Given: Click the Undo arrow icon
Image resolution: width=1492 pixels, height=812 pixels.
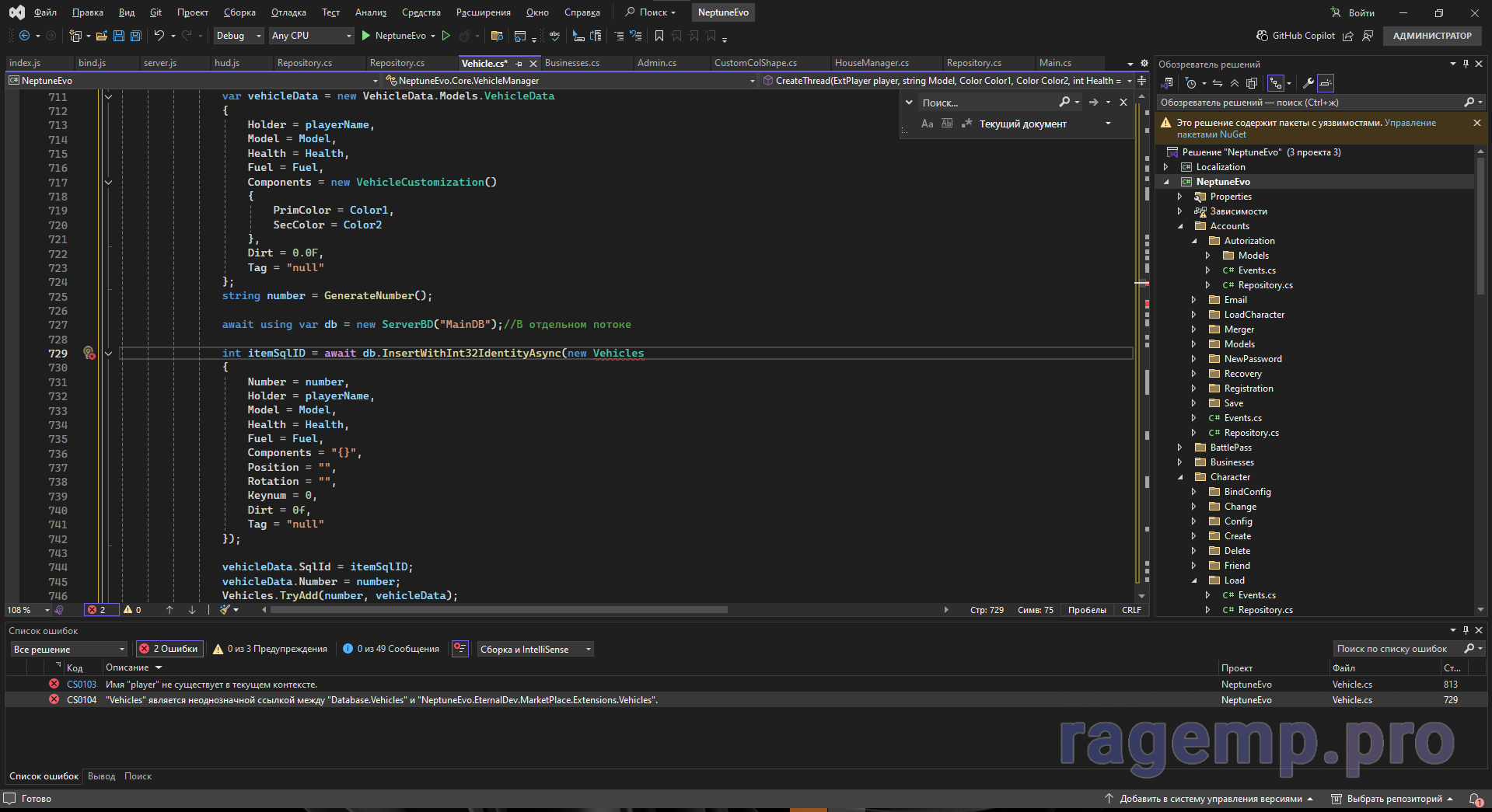Looking at the screenshot, I should pos(159,36).
